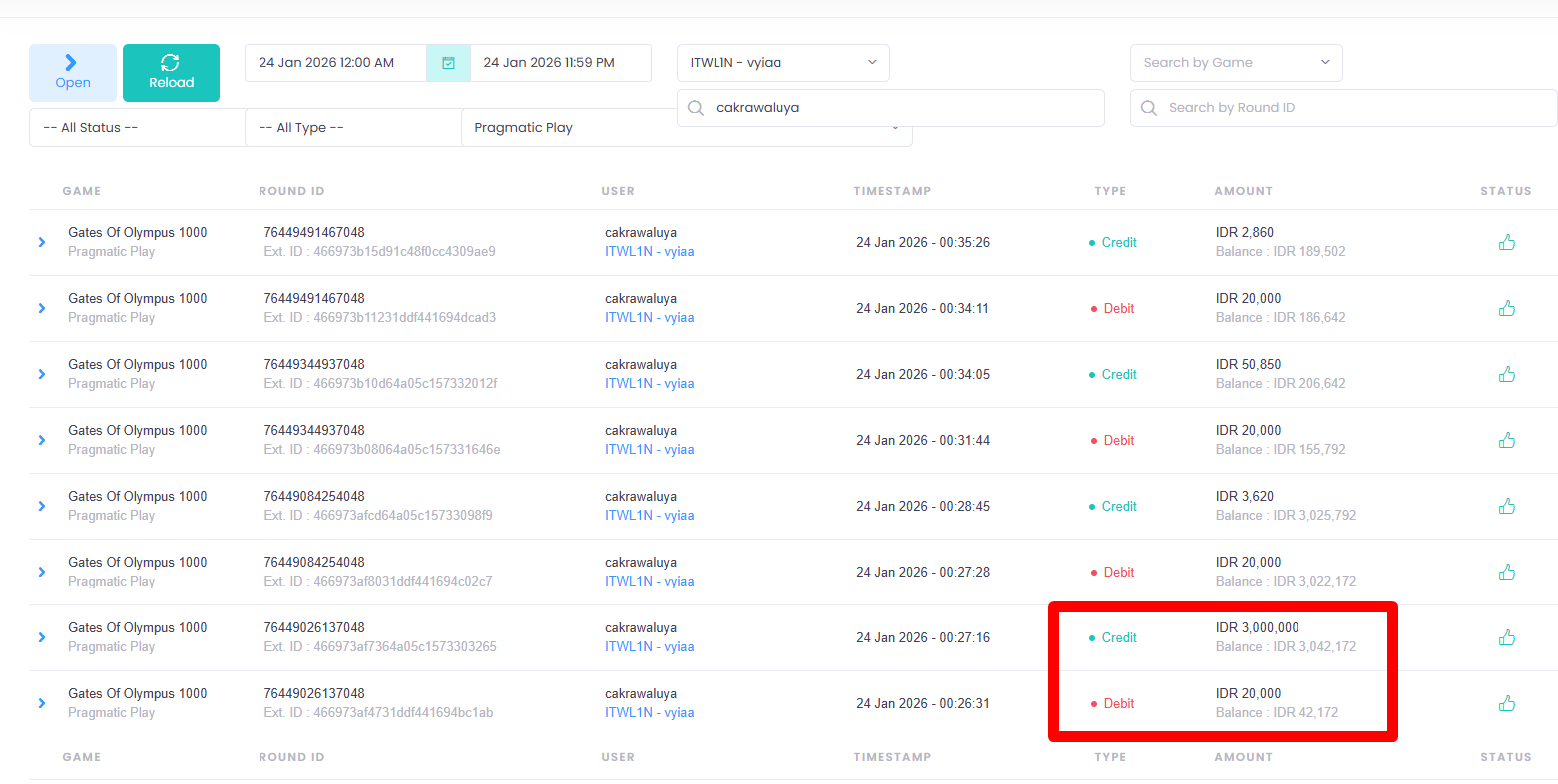Click the Search by Round ID field
Viewport: 1558px width, 784px height.
tap(1343, 108)
